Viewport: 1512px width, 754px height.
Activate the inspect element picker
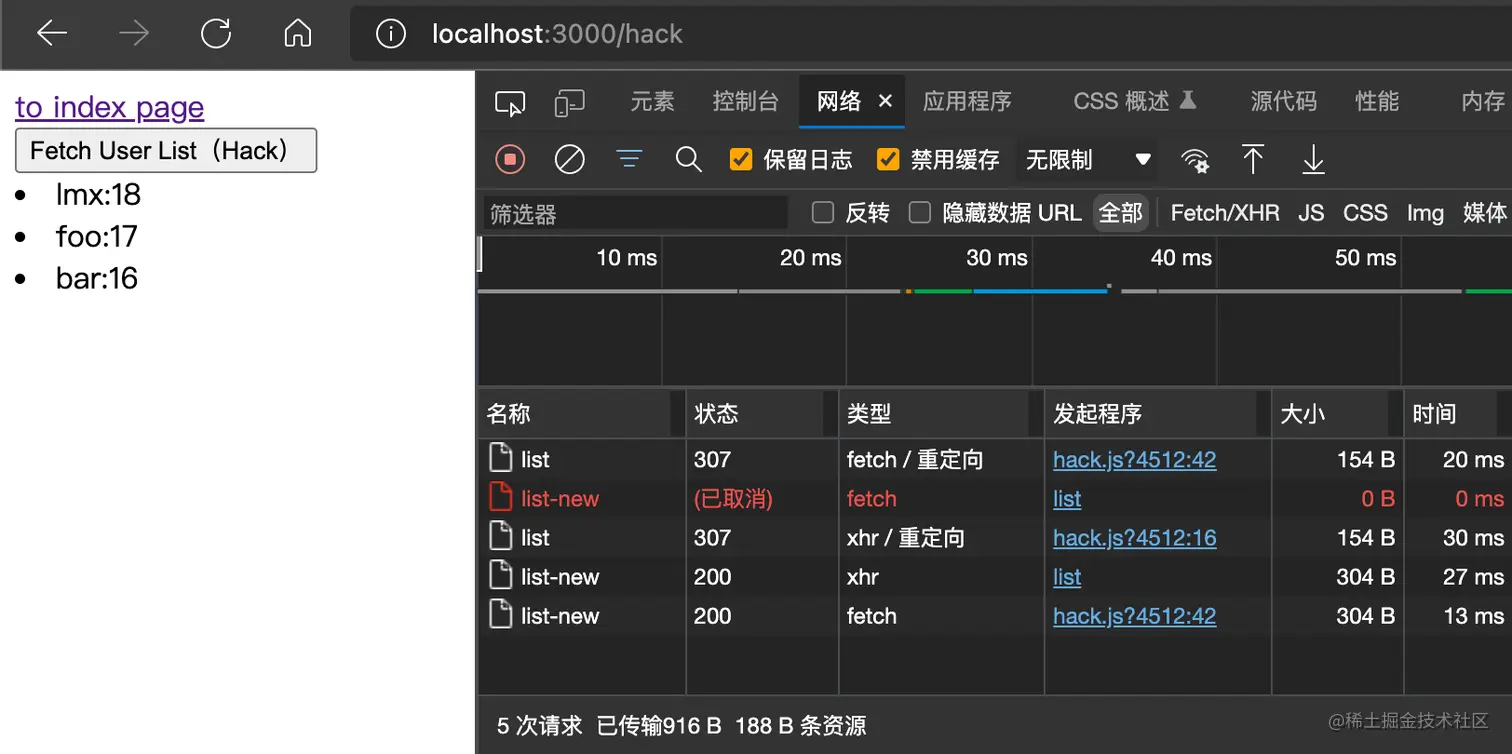[510, 102]
